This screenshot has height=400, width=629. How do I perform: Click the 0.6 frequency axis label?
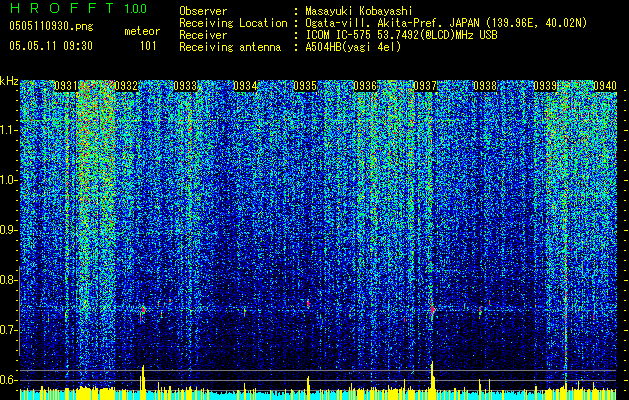click(9, 380)
